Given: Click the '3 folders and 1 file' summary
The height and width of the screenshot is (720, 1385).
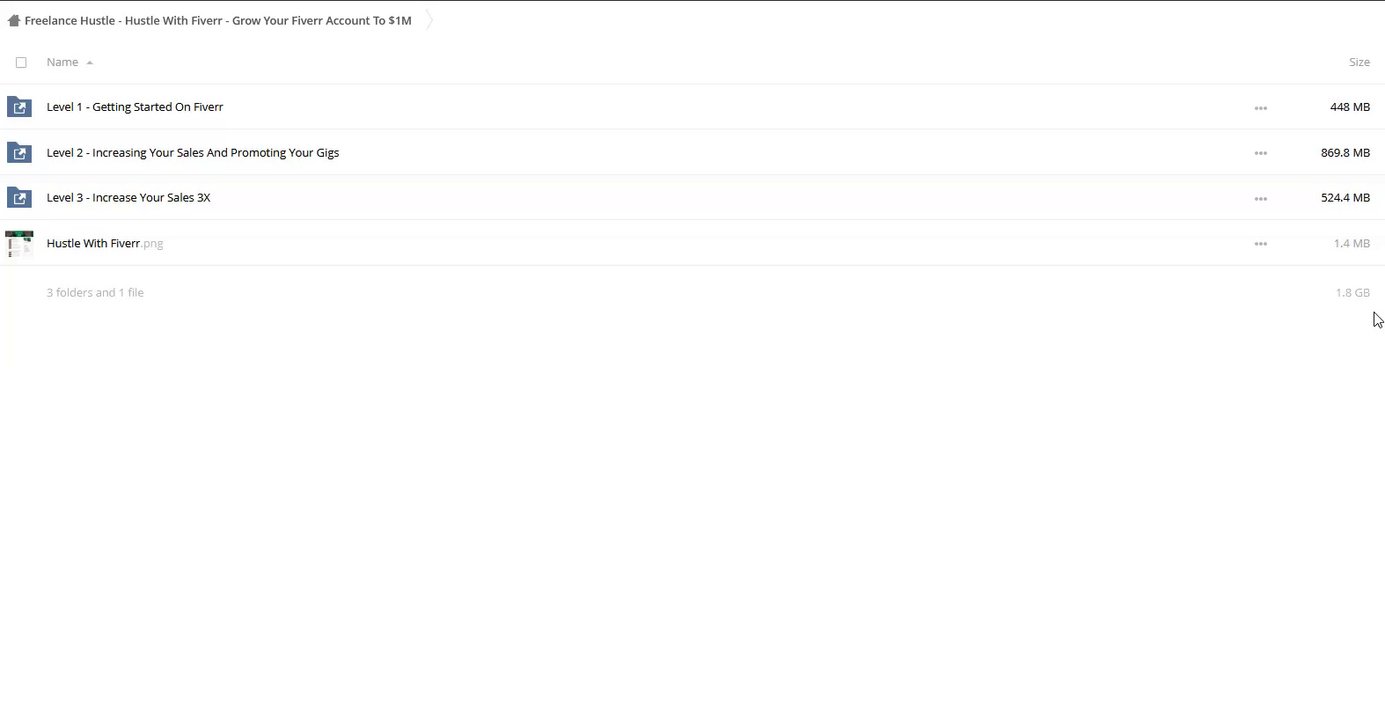Looking at the screenshot, I should (x=95, y=293).
